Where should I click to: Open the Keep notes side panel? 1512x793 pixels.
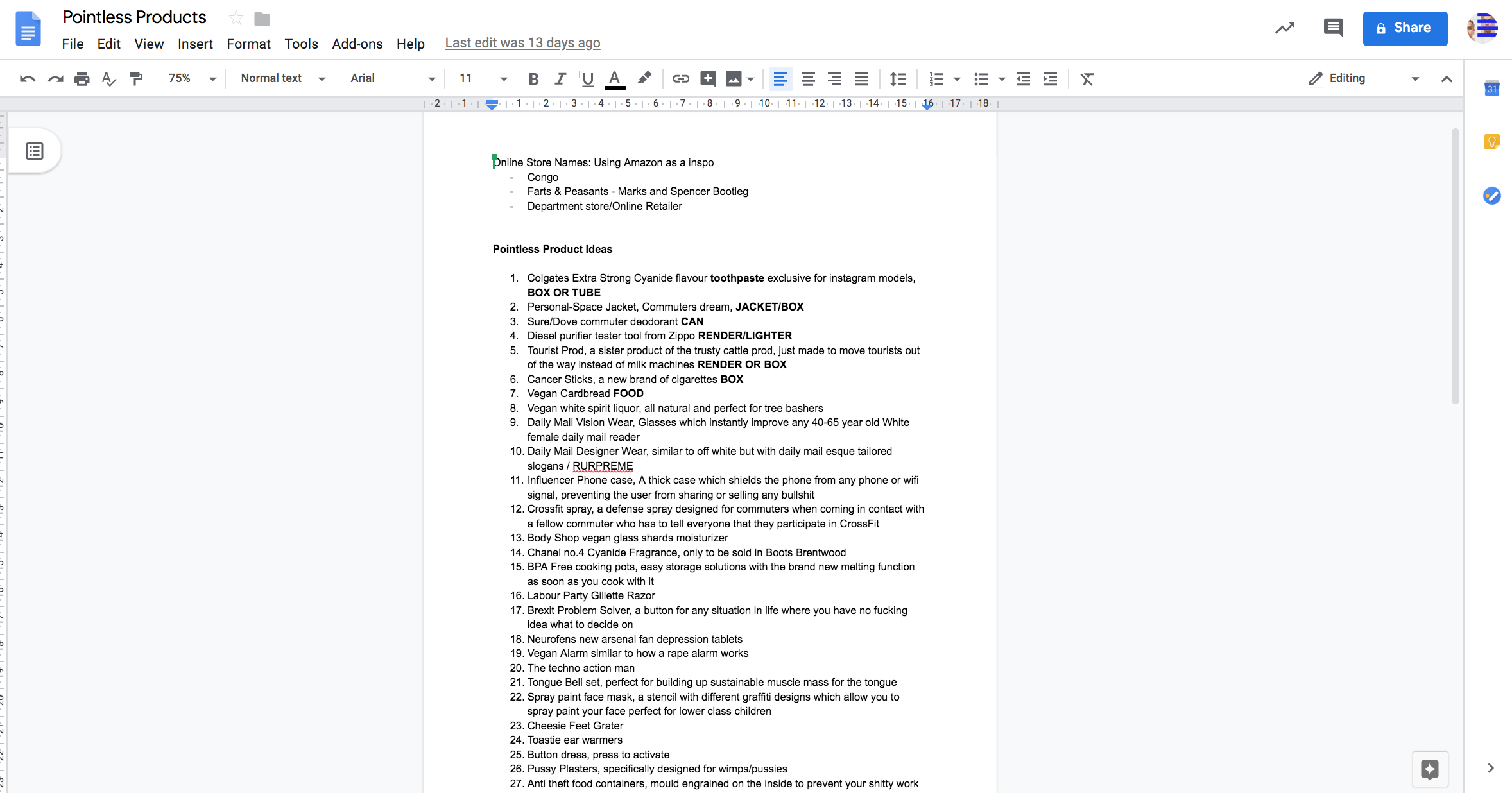(1492, 142)
